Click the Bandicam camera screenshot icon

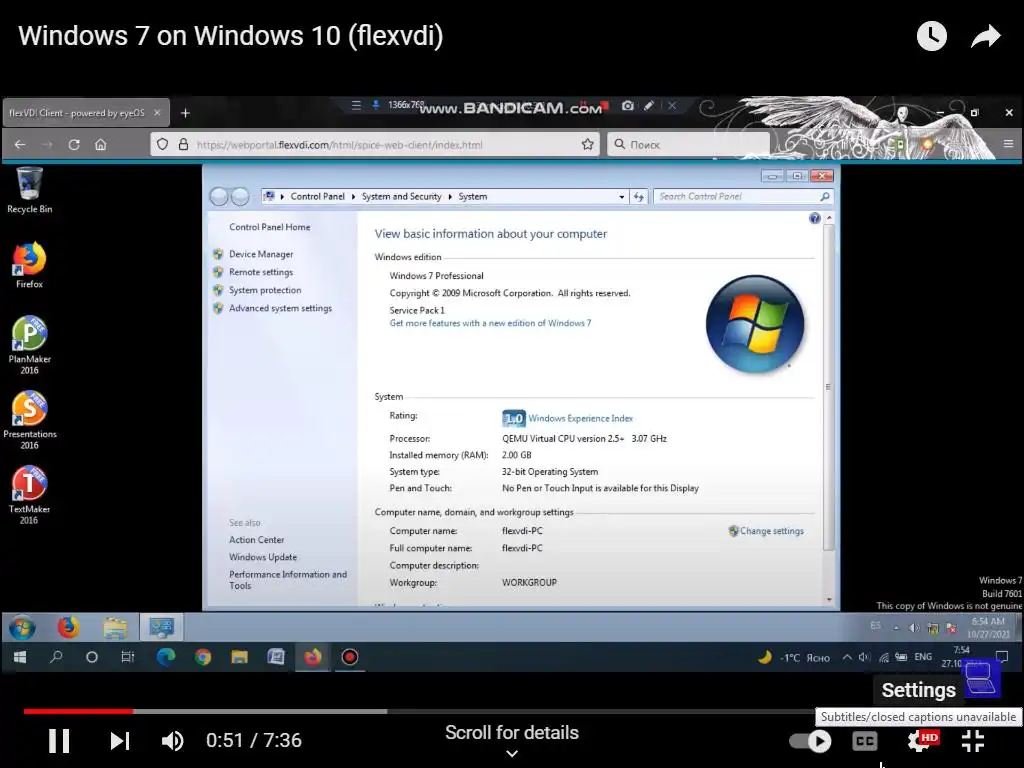628,105
